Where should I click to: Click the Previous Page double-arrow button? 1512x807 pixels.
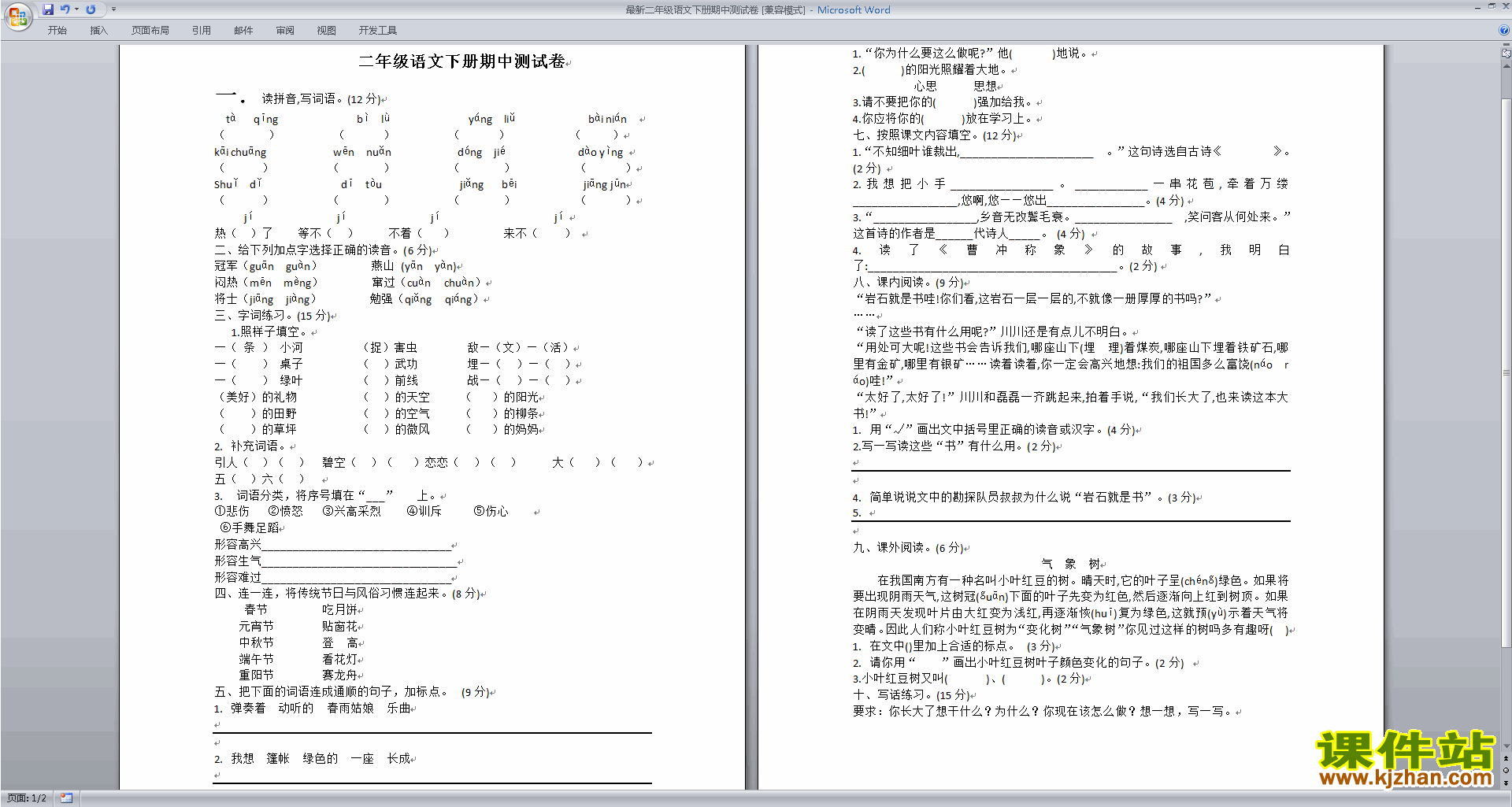pyautogui.click(x=1506, y=759)
